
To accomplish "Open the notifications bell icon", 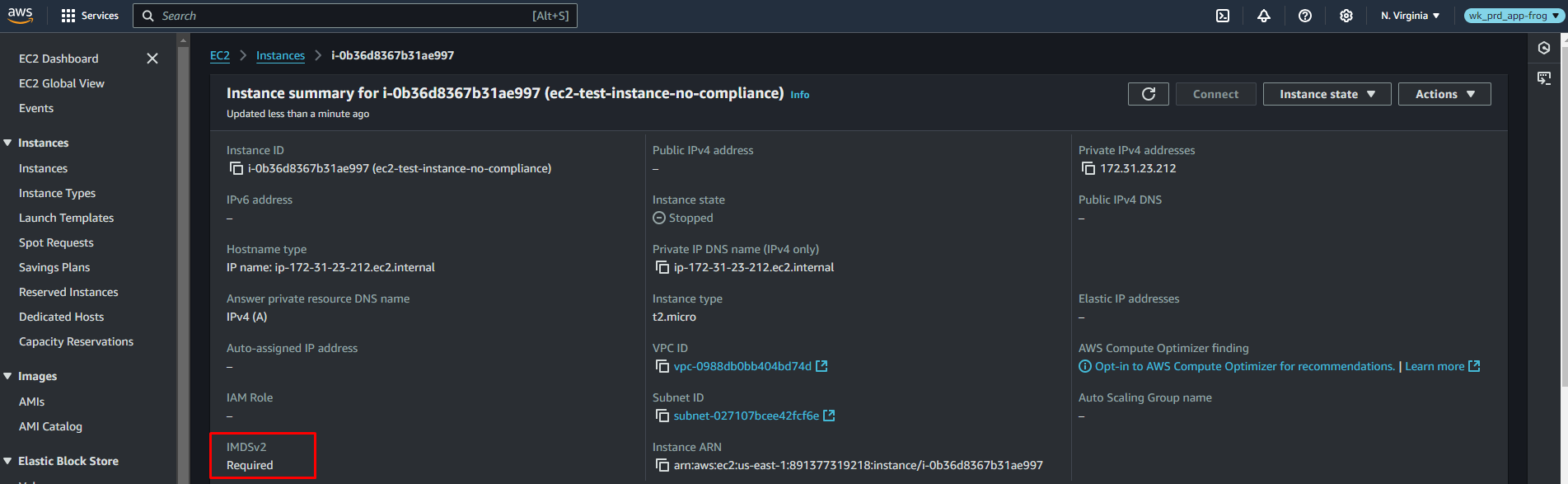I will [x=1264, y=16].
